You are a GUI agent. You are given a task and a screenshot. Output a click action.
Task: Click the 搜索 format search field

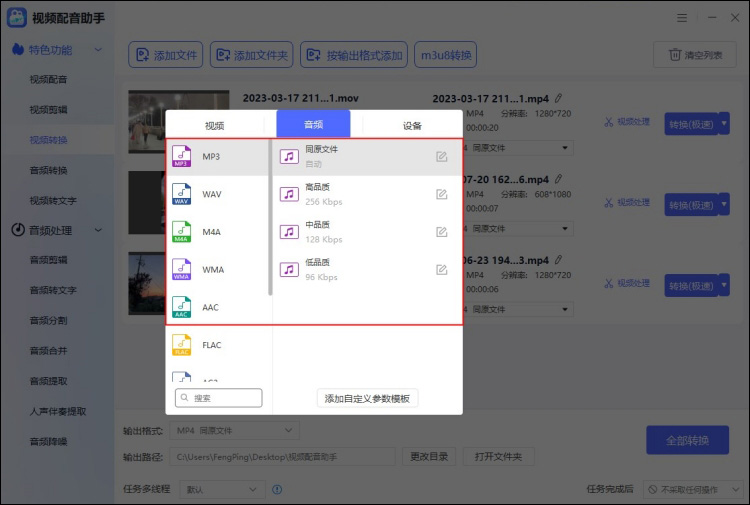pyautogui.click(x=218, y=398)
